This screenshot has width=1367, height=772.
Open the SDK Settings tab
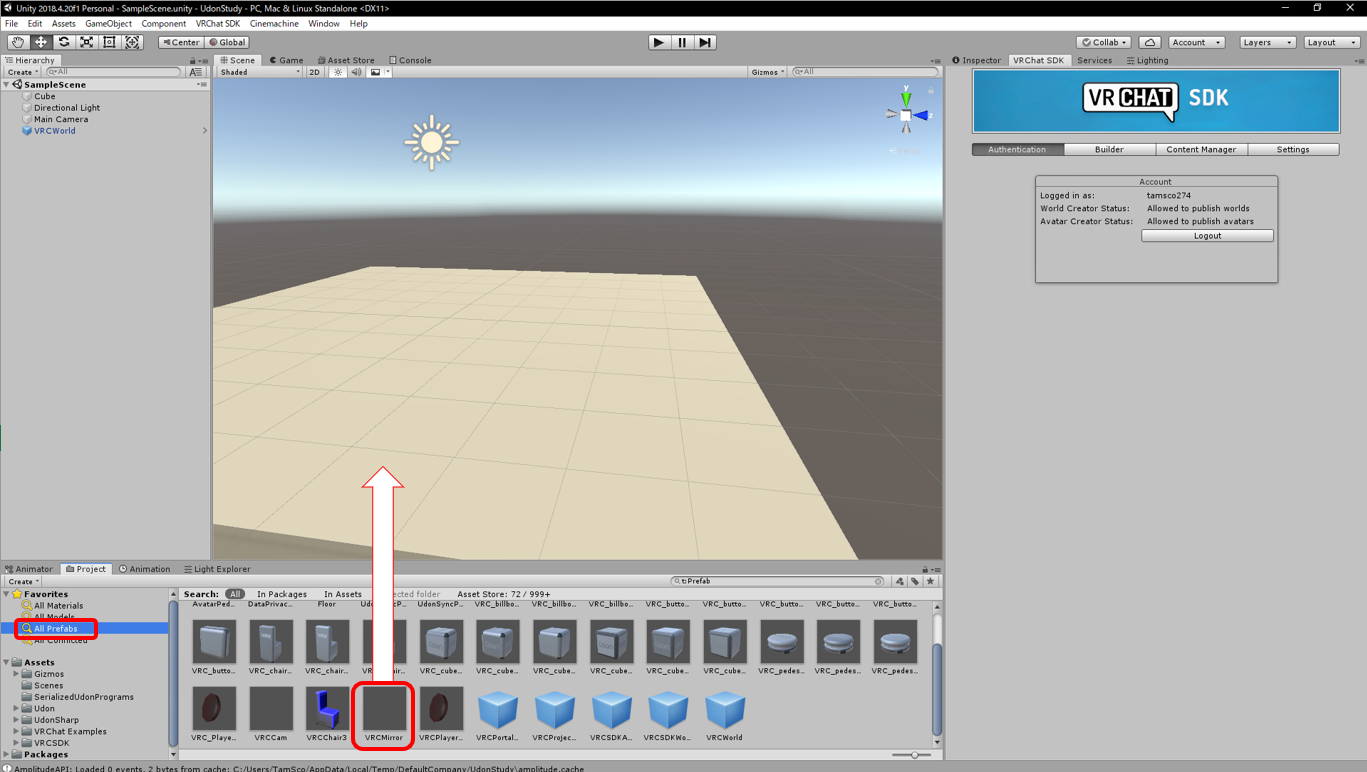pyautogui.click(x=1293, y=149)
